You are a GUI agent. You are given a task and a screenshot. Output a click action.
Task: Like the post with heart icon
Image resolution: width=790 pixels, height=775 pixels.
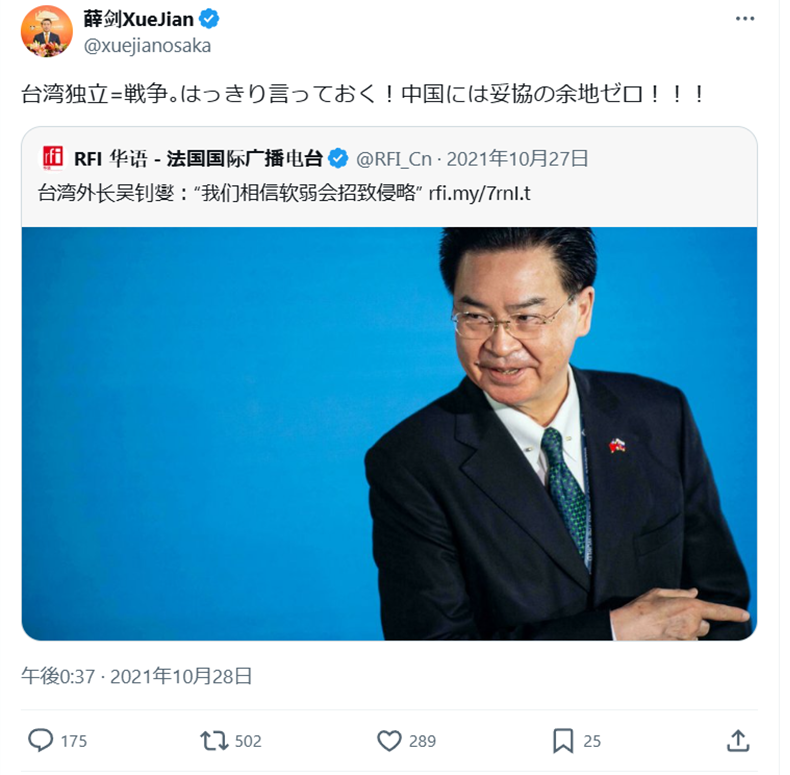pos(389,741)
